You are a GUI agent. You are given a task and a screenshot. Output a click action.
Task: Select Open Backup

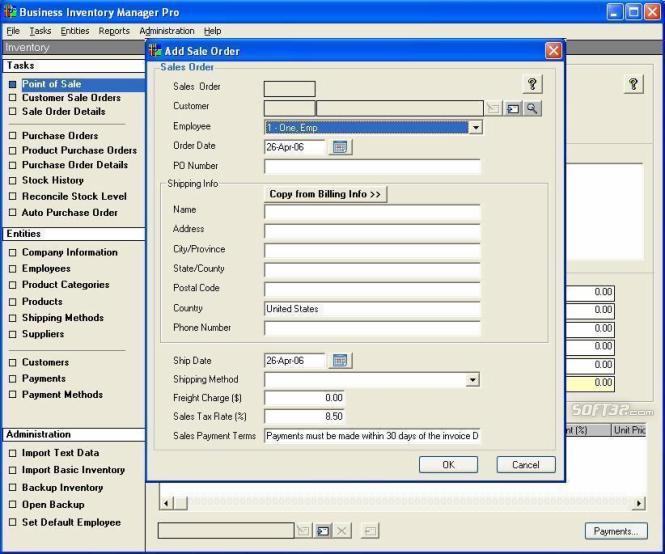pos(53,505)
